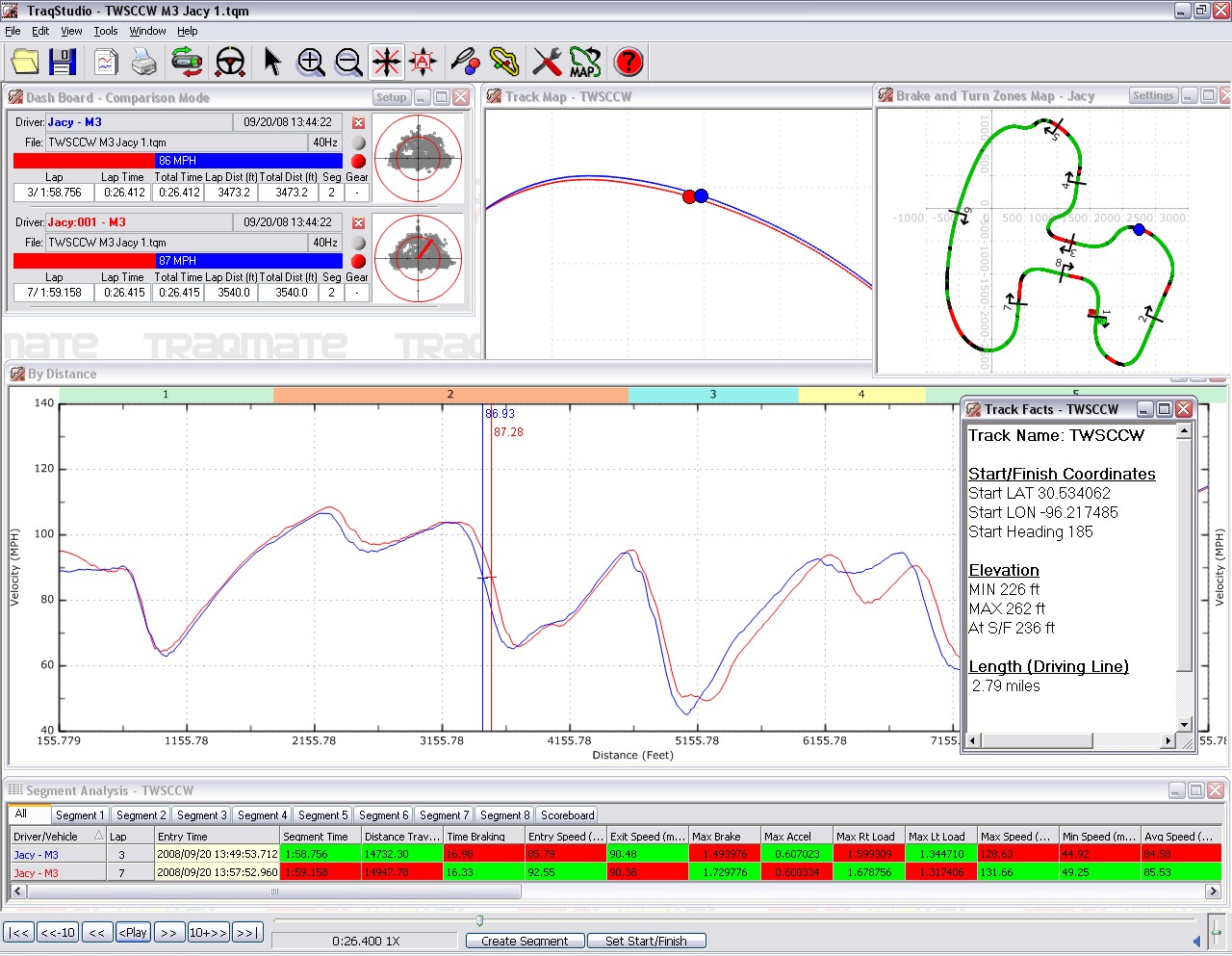This screenshot has width=1232, height=956.
Task: Click the playback position slider thumb
Action: tap(479, 921)
